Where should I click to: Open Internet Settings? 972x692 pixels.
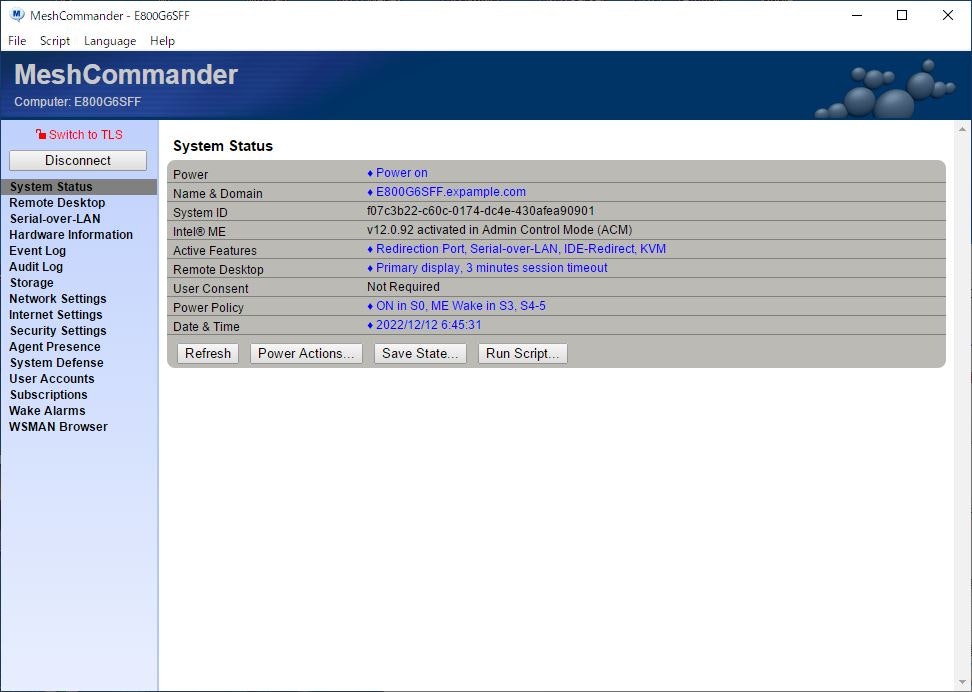(56, 315)
